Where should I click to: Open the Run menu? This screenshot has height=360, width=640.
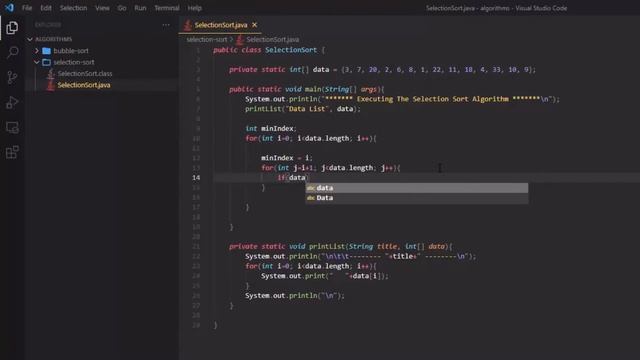click(x=140, y=8)
